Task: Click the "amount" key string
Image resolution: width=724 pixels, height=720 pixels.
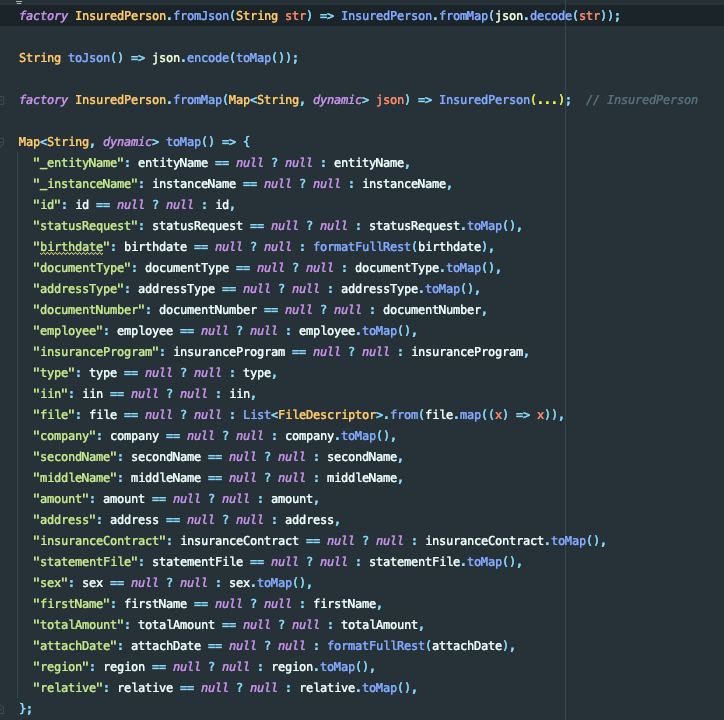Action: [61, 499]
